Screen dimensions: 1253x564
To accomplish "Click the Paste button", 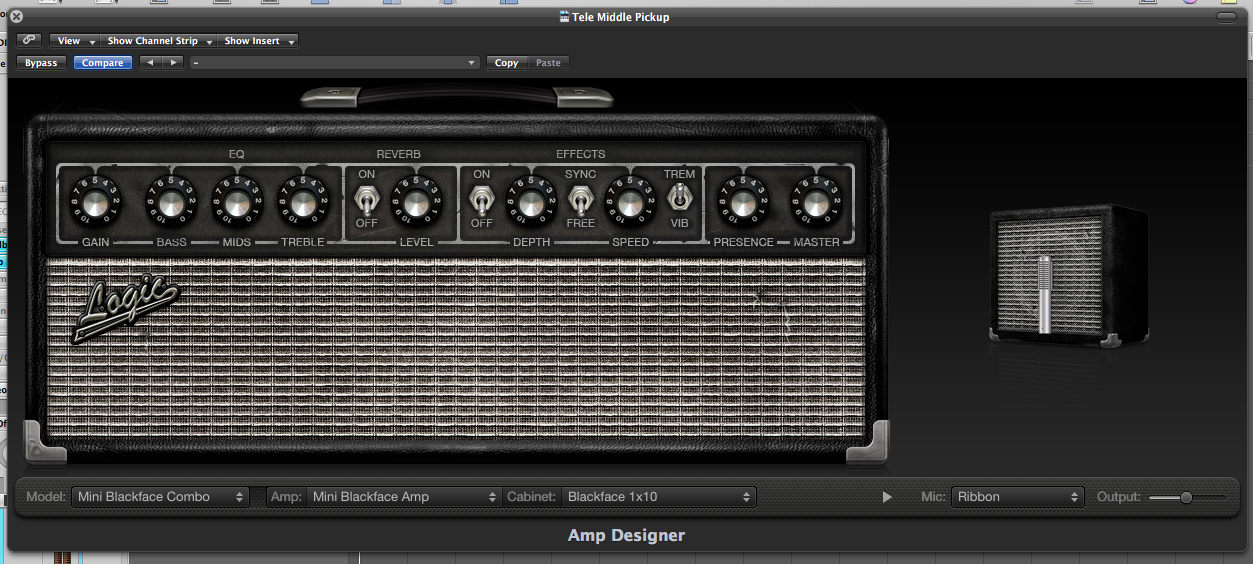I will click(x=548, y=62).
